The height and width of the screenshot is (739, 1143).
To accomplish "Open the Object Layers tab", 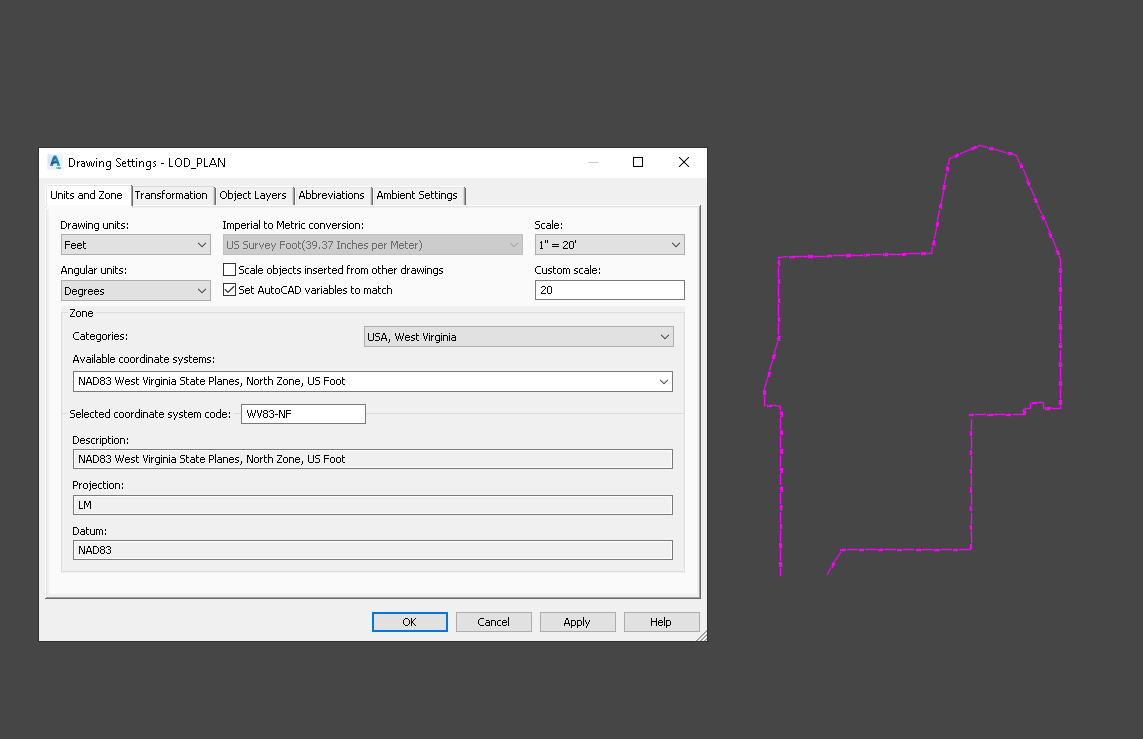I will click(253, 195).
